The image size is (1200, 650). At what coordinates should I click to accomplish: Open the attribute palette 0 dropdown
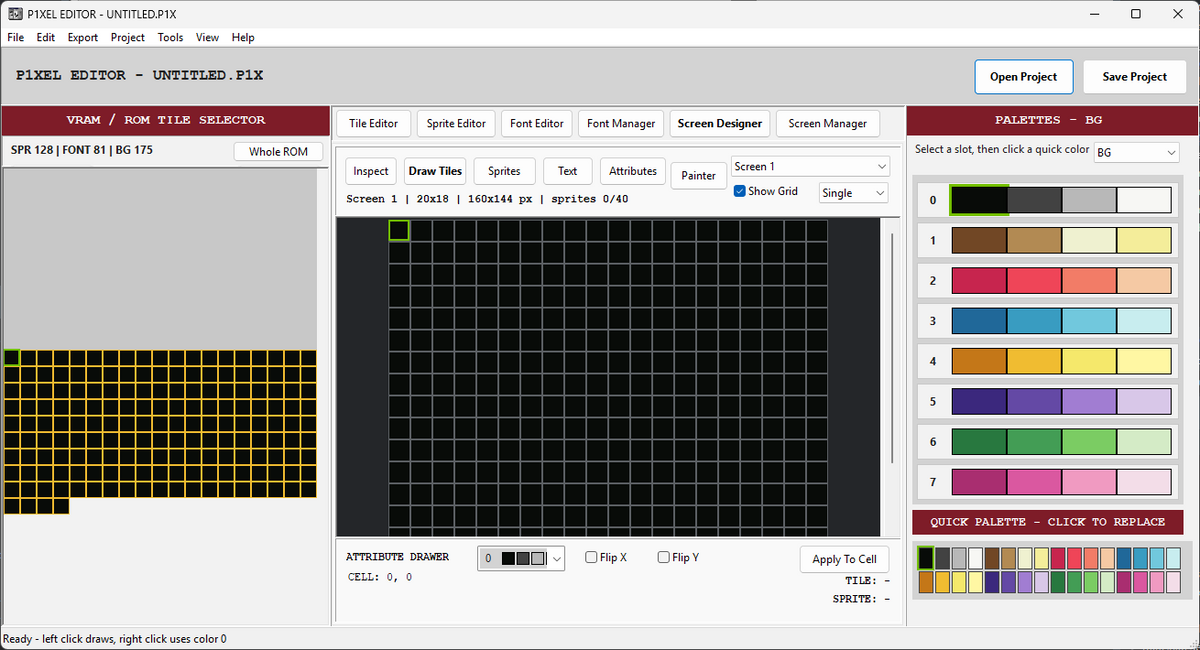coord(522,558)
